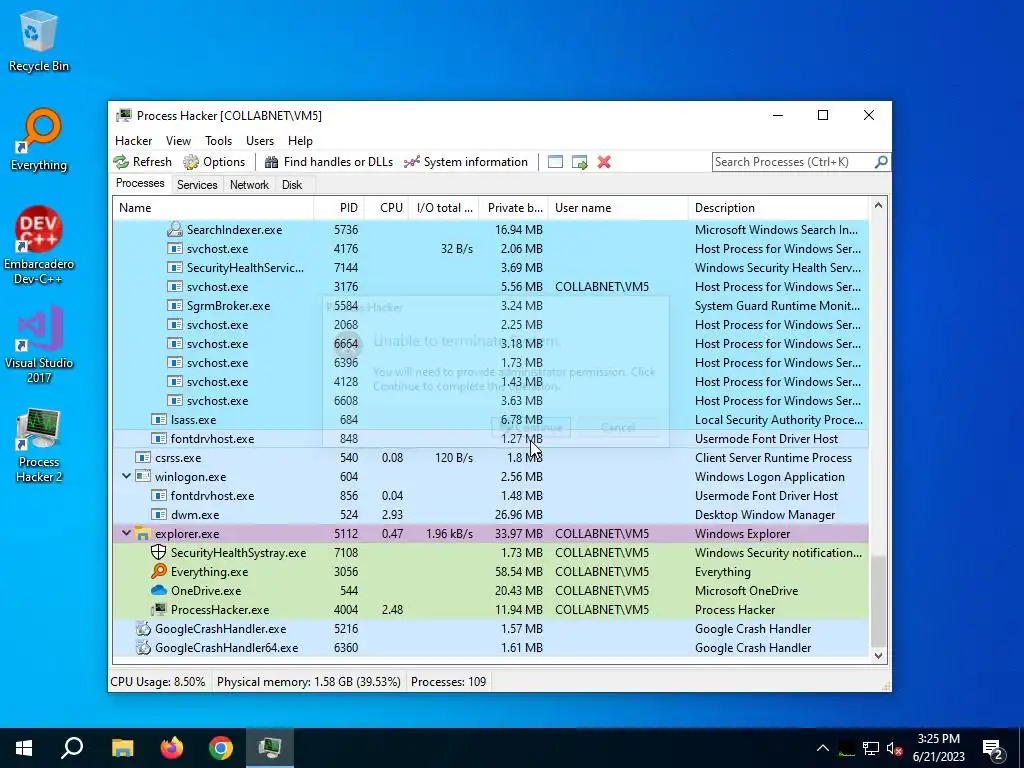The image size is (1024, 768).
Task: Select svchost.exe with PID 4176
Action: (491, 248)
